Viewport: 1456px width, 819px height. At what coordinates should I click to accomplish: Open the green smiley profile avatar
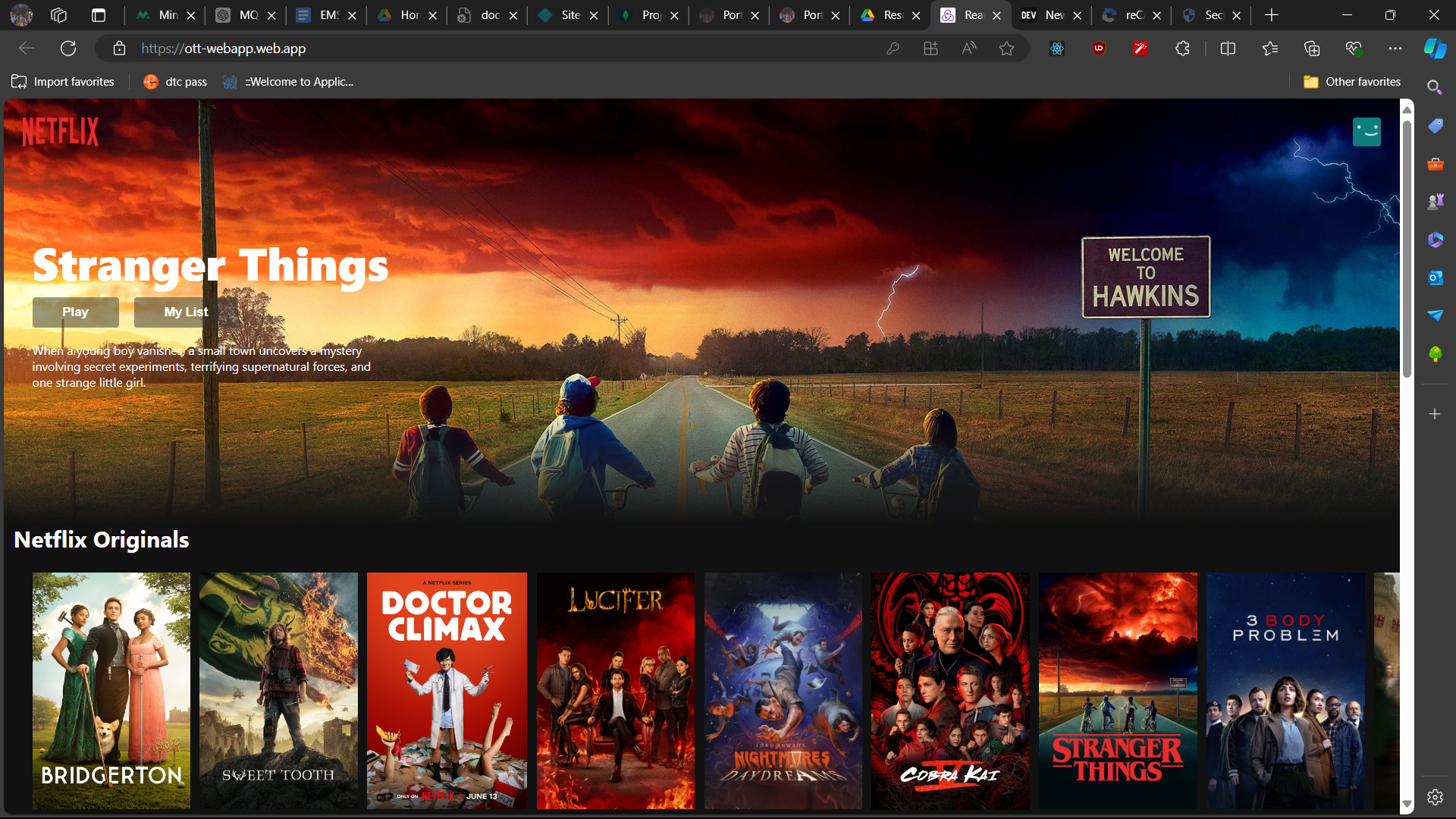(x=1366, y=132)
